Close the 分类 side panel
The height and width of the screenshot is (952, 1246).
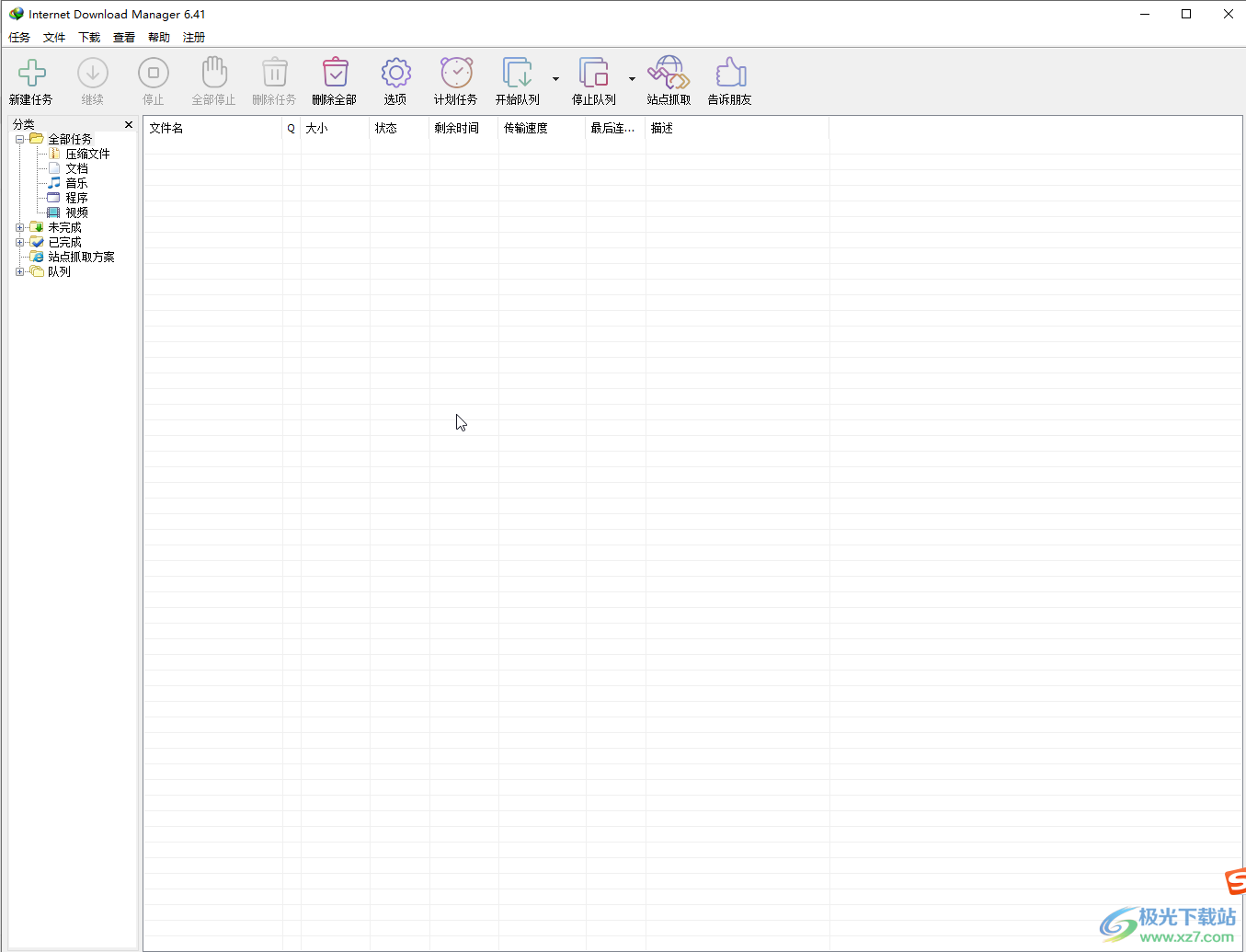pos(129,124)
